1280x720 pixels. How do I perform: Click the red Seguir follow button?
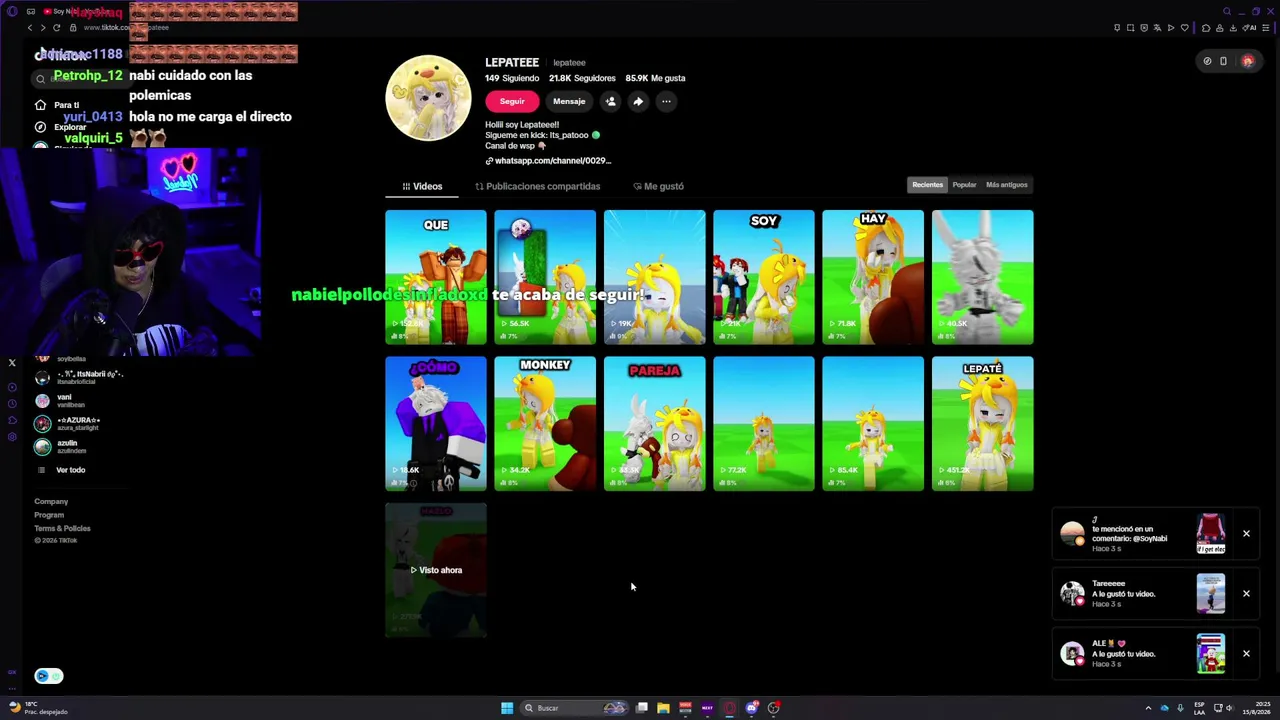point(512,101)
